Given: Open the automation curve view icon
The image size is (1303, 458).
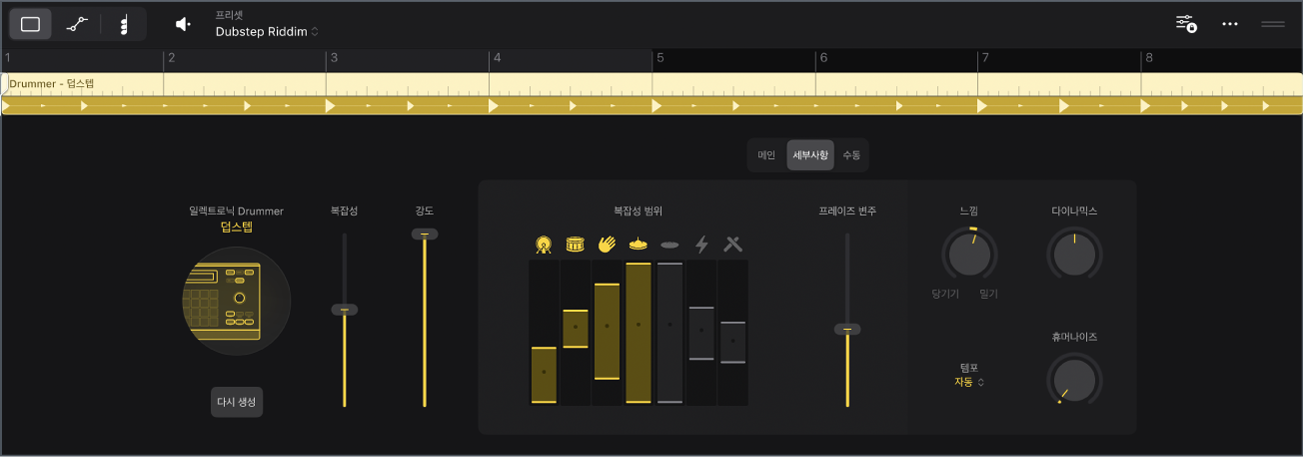Looking at the screenshot, I should [77, 24].
